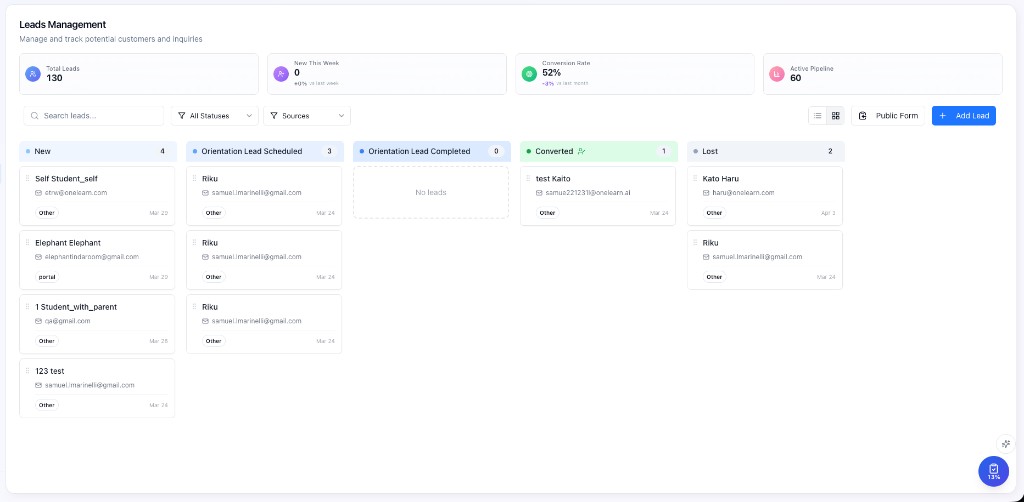
Task: Click drag handle on 1 Student_with_parent card
Action: coord(27,306)
